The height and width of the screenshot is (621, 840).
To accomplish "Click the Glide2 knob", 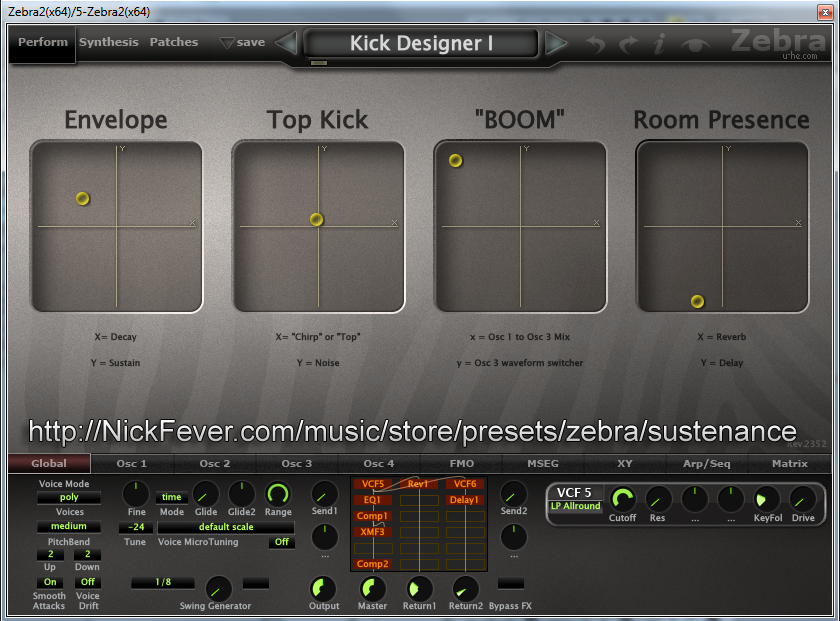I will tap(242, 493).
